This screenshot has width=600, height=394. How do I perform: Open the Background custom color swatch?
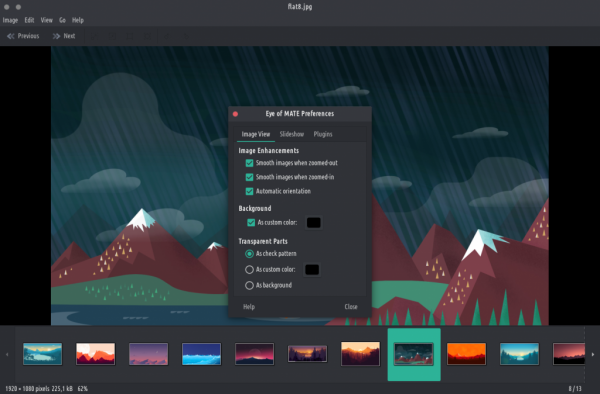point(313,223)
